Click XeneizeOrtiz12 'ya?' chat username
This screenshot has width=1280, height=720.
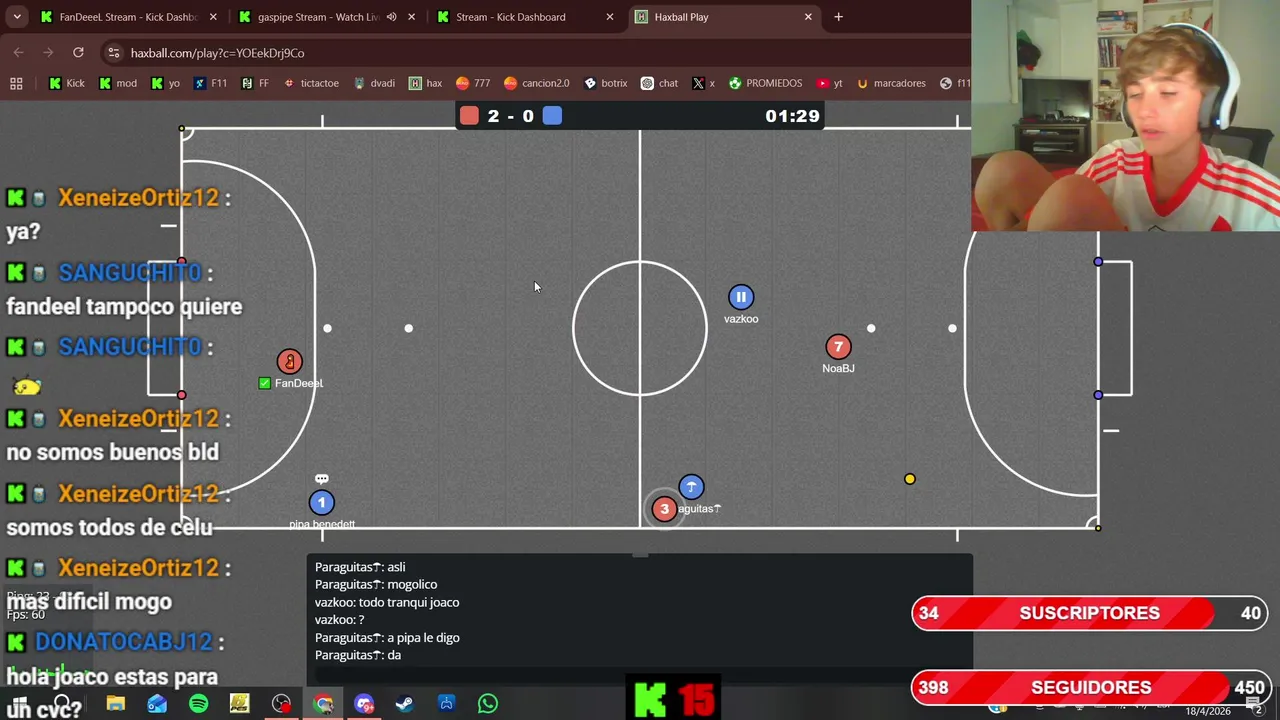click(138, 197)
